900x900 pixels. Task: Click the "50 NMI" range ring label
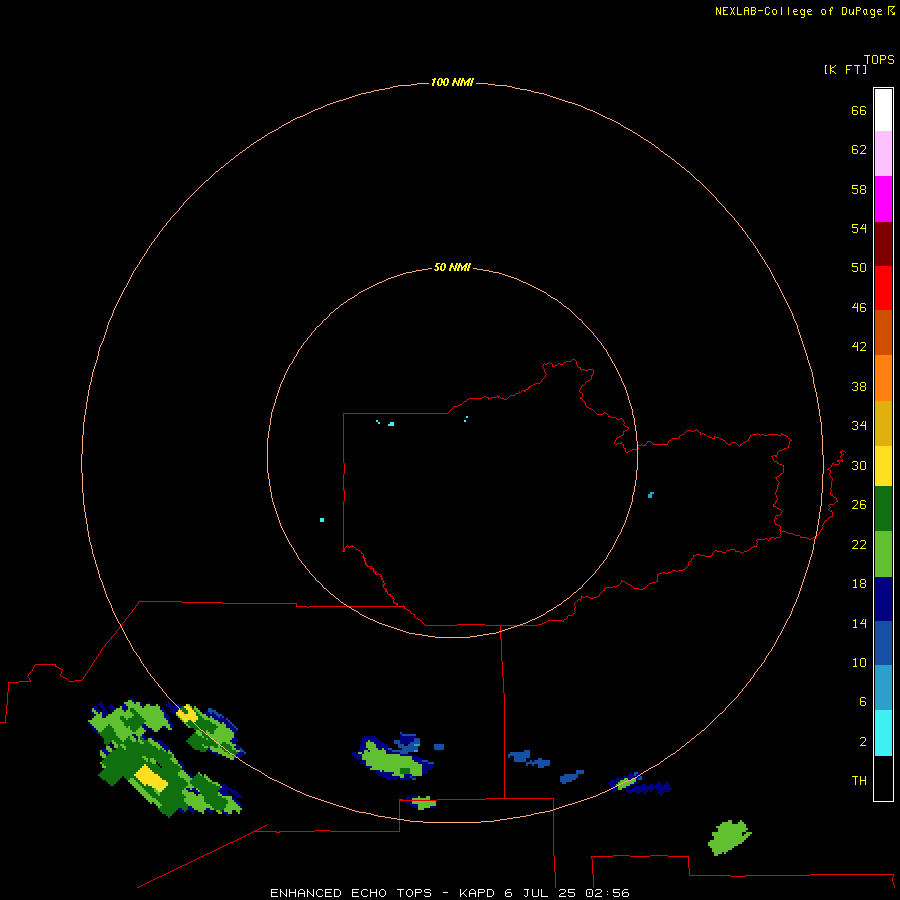click(x=452, y=267)
